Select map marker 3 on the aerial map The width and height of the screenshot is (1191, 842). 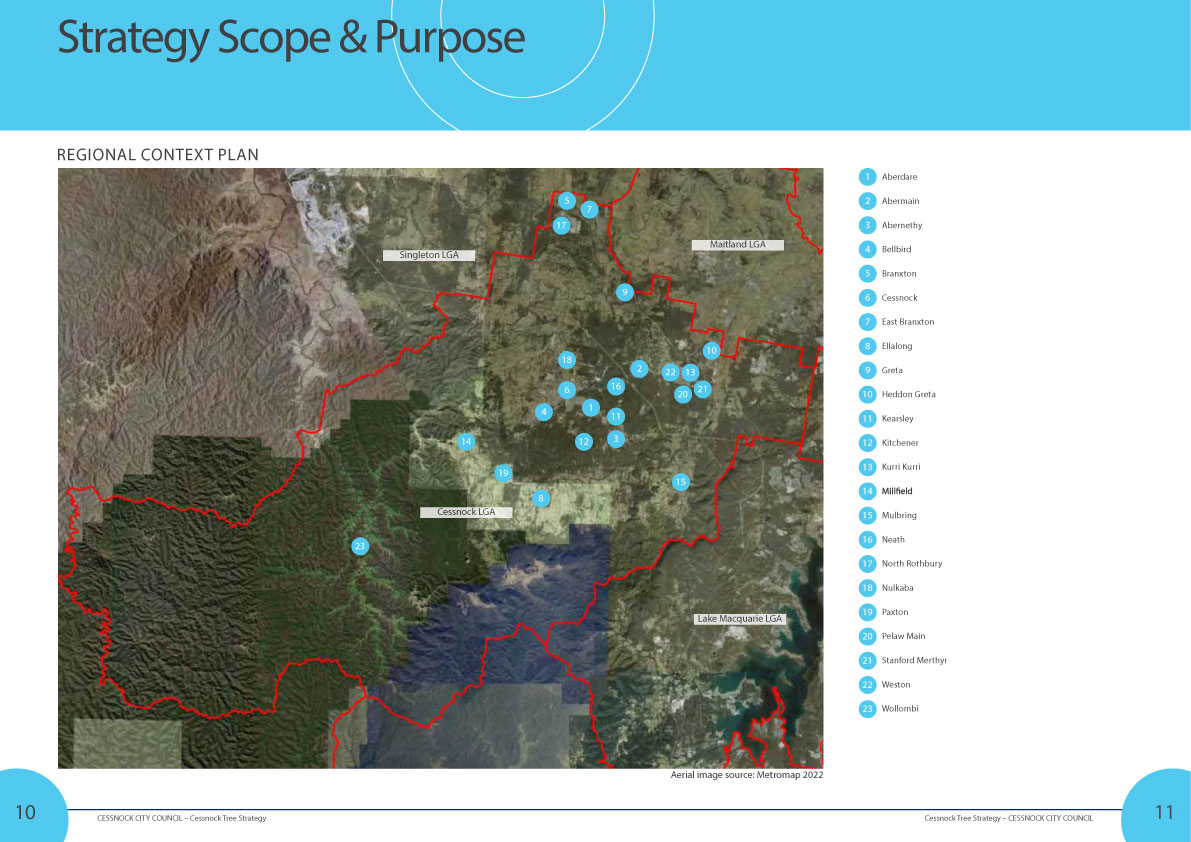coord(616,439)
